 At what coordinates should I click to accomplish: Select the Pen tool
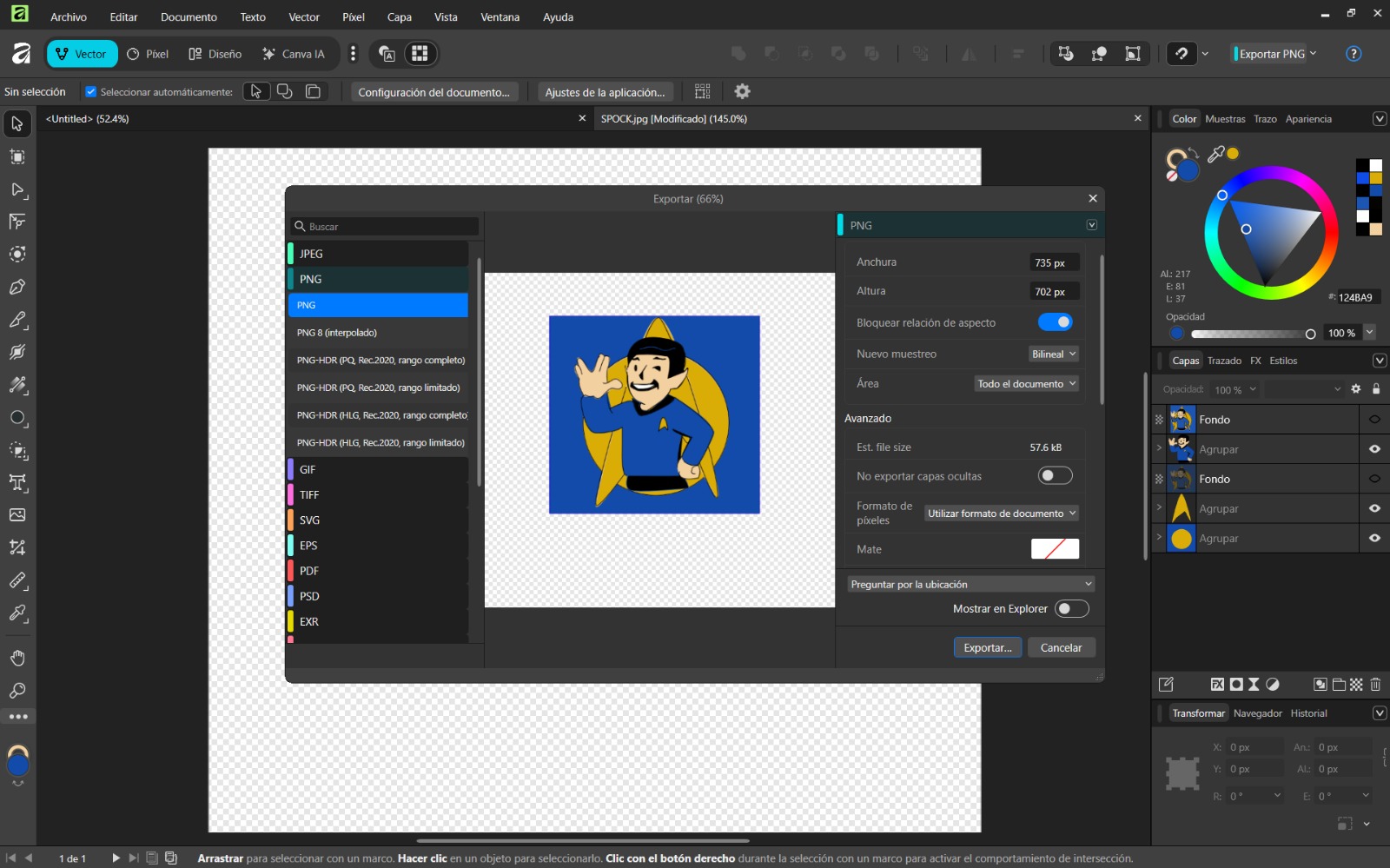[x=17, y=287]
